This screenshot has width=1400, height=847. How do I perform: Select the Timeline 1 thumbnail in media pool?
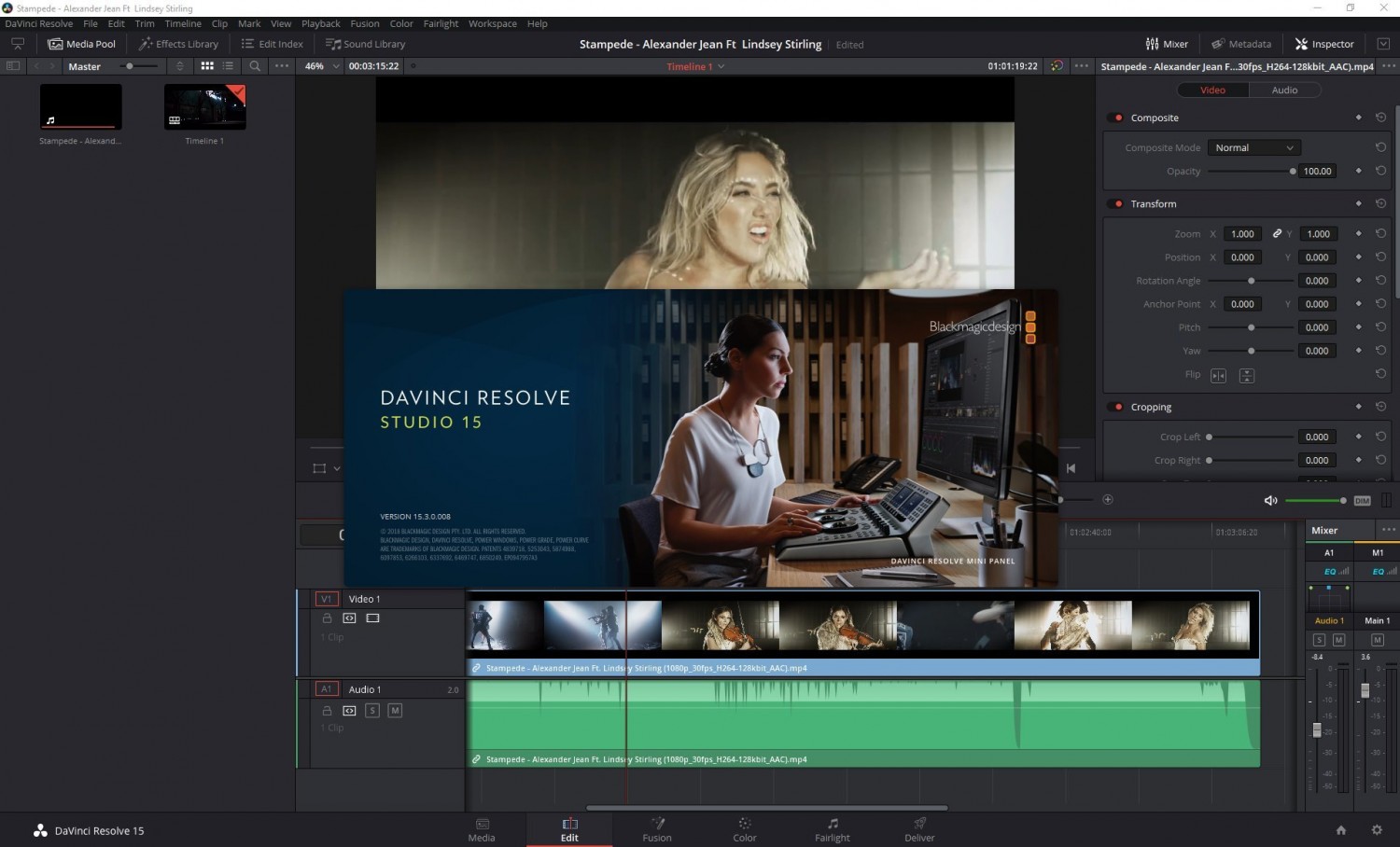[205, 106]
